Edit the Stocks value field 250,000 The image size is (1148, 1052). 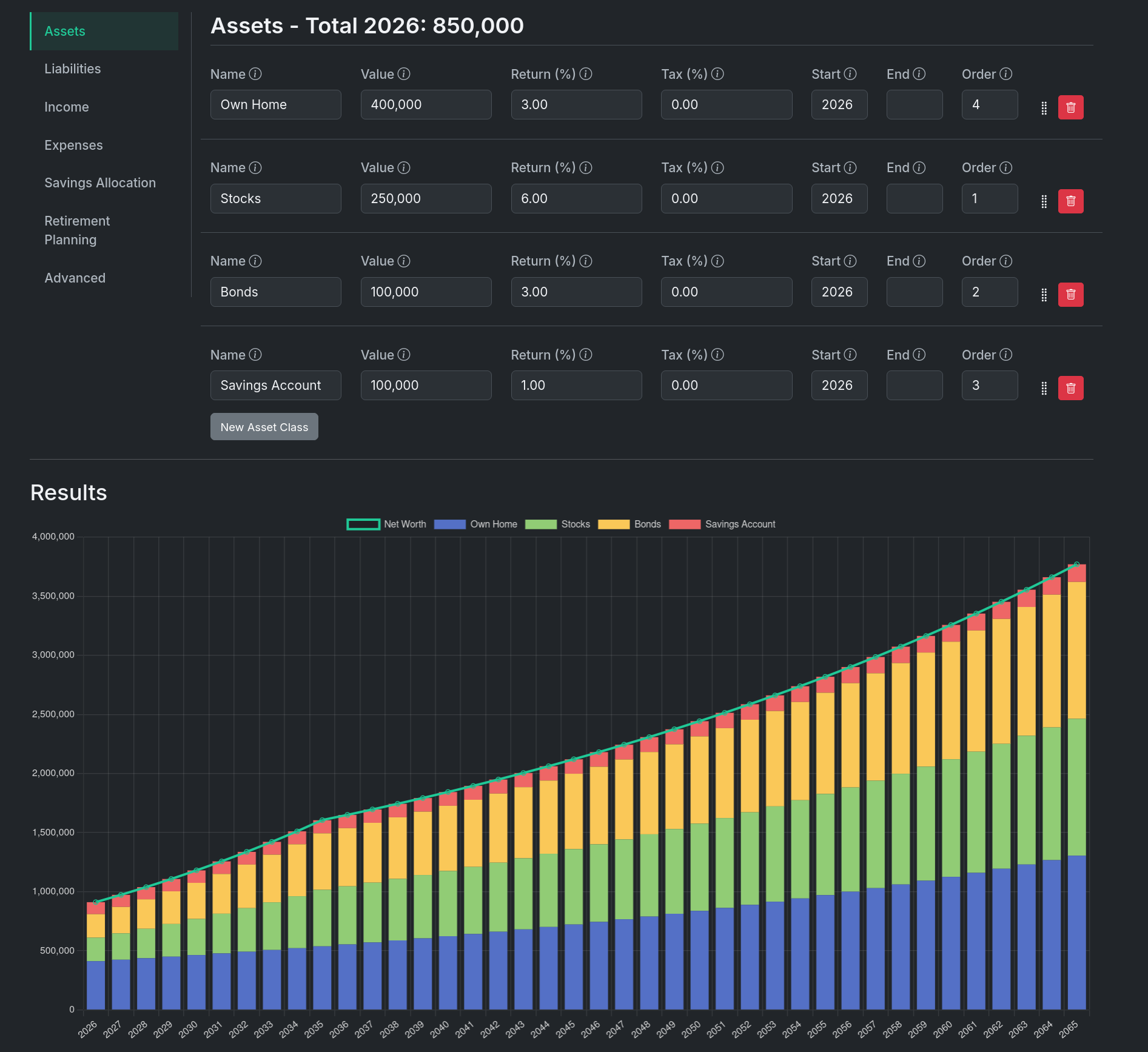[x=426, y=199]
